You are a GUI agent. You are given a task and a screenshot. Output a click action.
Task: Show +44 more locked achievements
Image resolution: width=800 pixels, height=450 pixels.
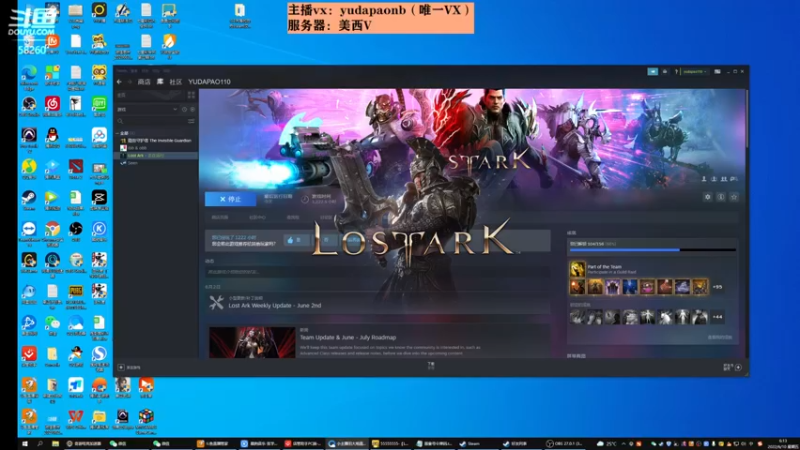tap(717, 317)
